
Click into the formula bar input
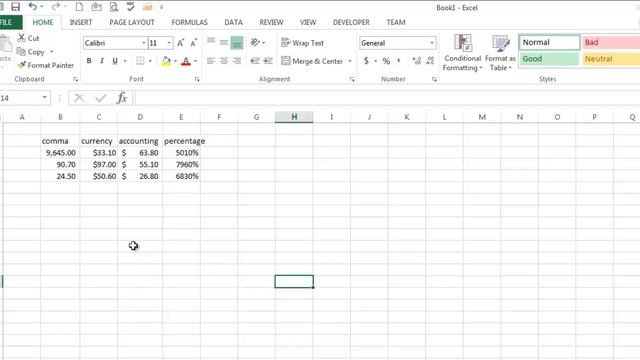[x=387, y=98]
